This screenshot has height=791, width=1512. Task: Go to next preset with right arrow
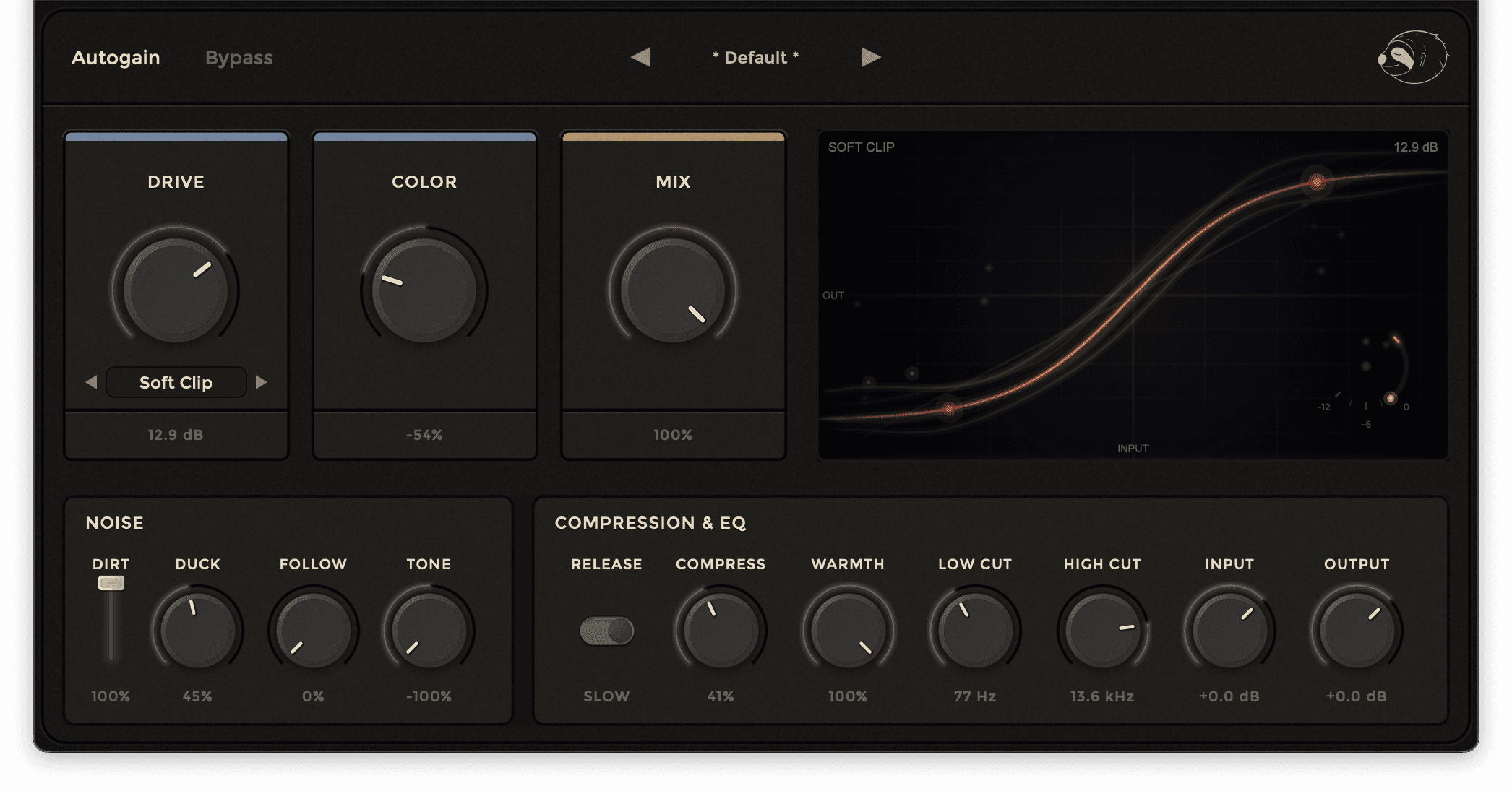point(871,57)
